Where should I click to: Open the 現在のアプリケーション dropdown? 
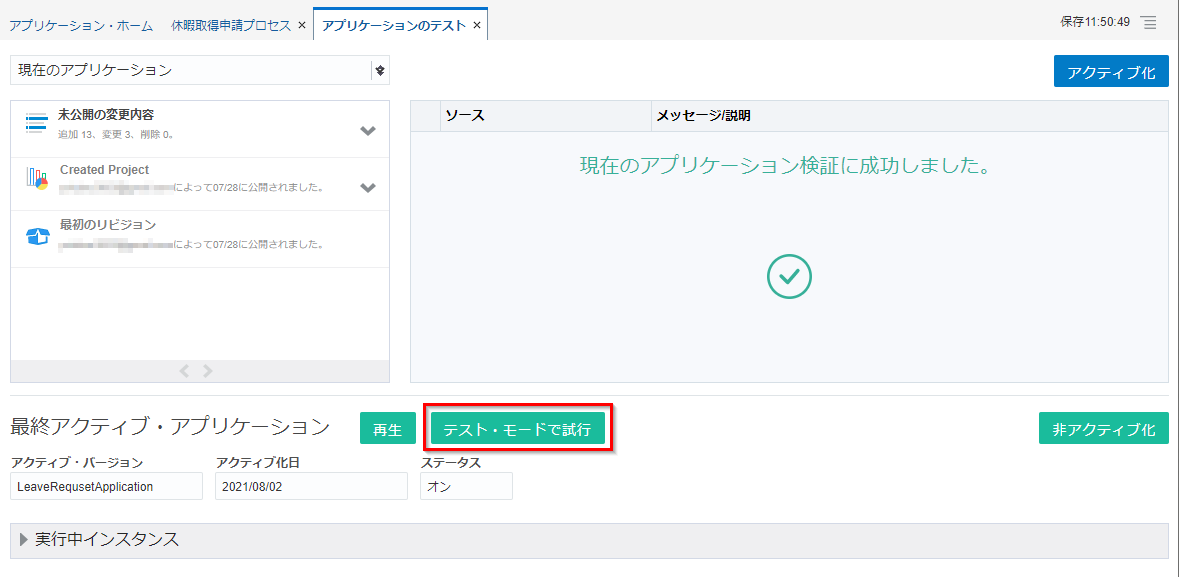(x=379, y=70)
